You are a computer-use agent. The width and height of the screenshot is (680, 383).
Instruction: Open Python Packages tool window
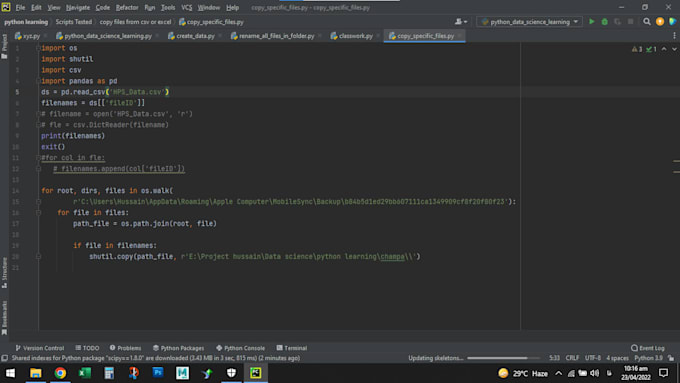click(x=178, y=348)
